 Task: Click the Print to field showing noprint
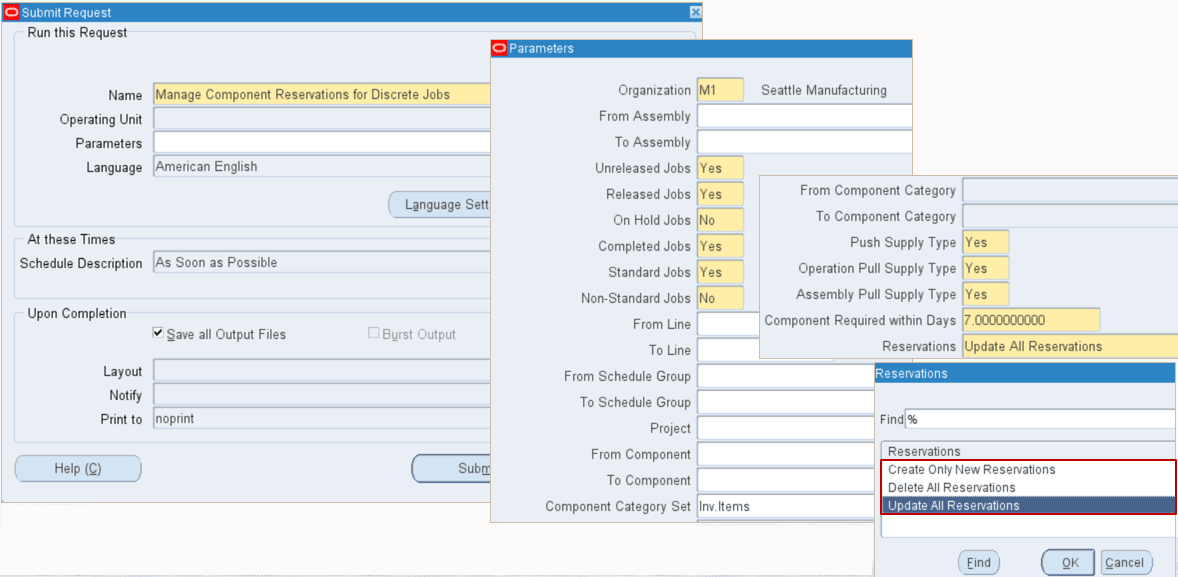click(322, 418)
